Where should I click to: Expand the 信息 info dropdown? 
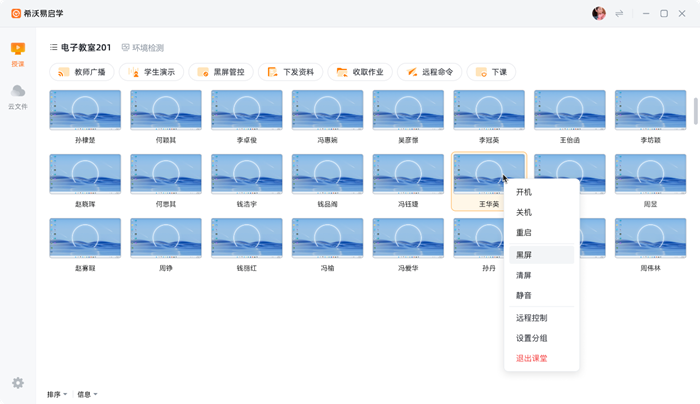point(87,394)
